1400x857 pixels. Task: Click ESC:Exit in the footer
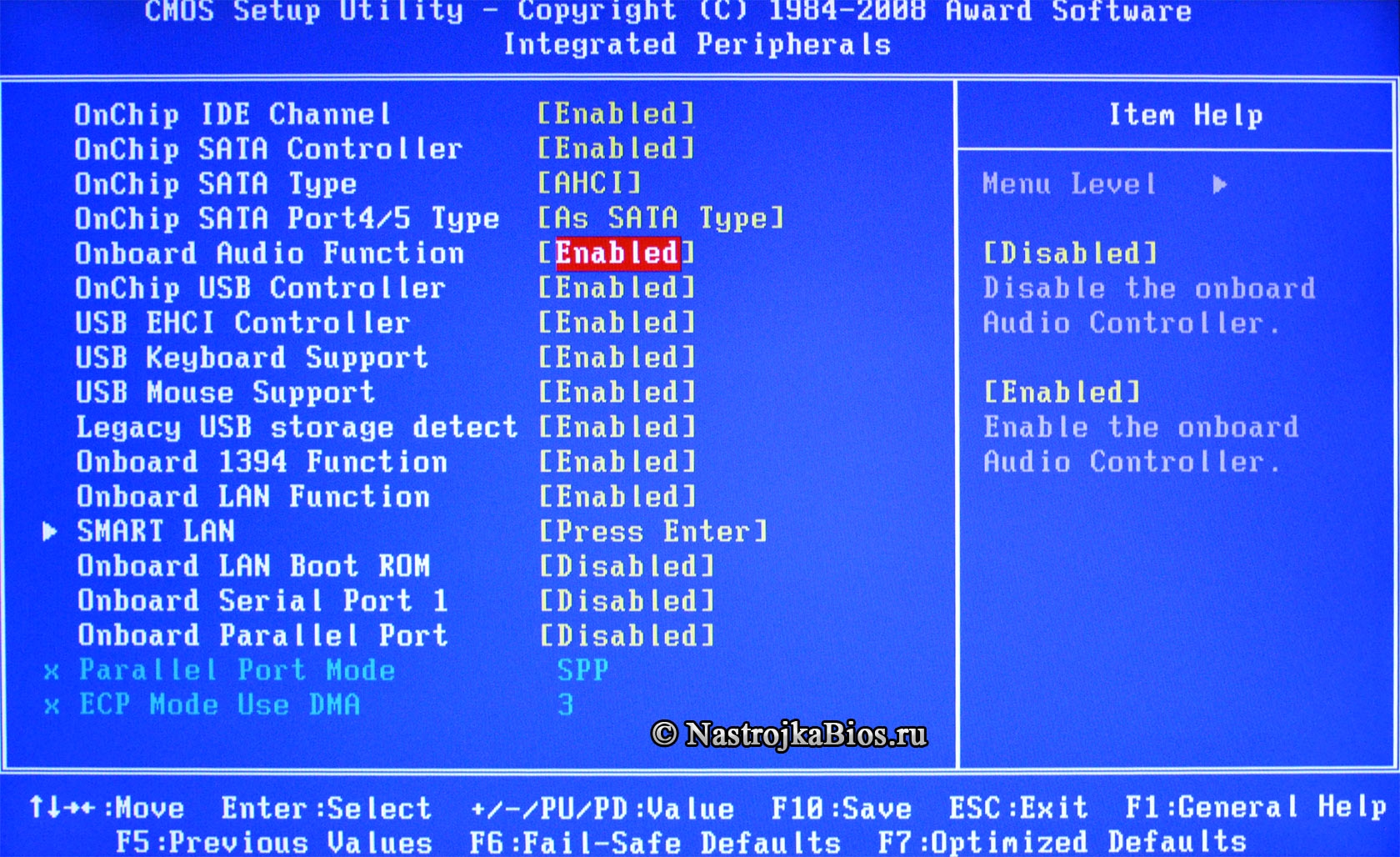pyautogui.click(x=1018, y=807)
